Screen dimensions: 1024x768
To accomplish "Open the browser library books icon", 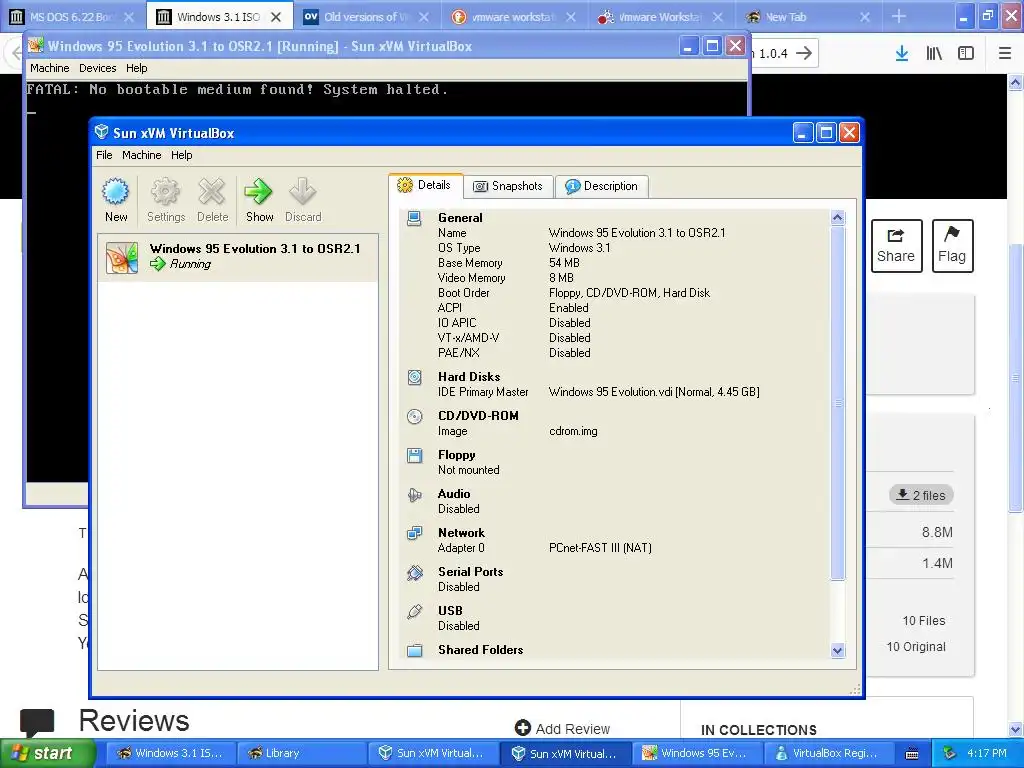I will point(934,54).
